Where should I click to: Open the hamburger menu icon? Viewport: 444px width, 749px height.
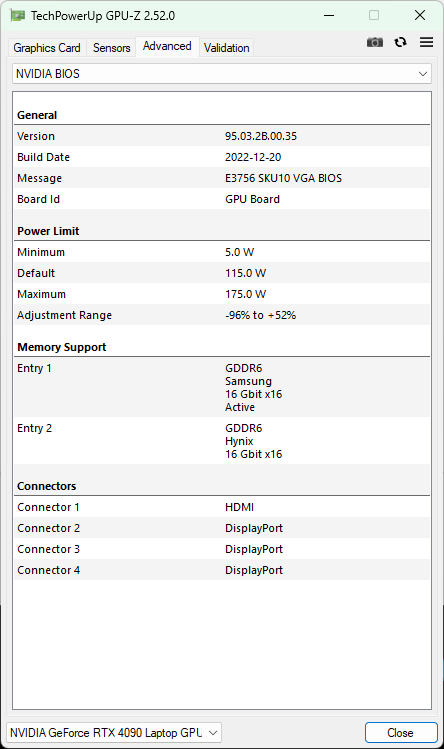pyautogui.click(x=426, y=42)
